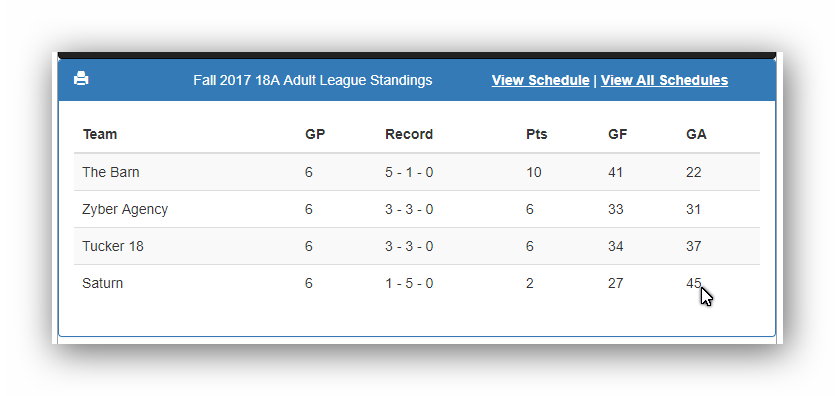Click Saturn's 1 - 5 - 0 record
This screenshot has width=835, height=396.
pyautogui.click(x=409, y=283)
